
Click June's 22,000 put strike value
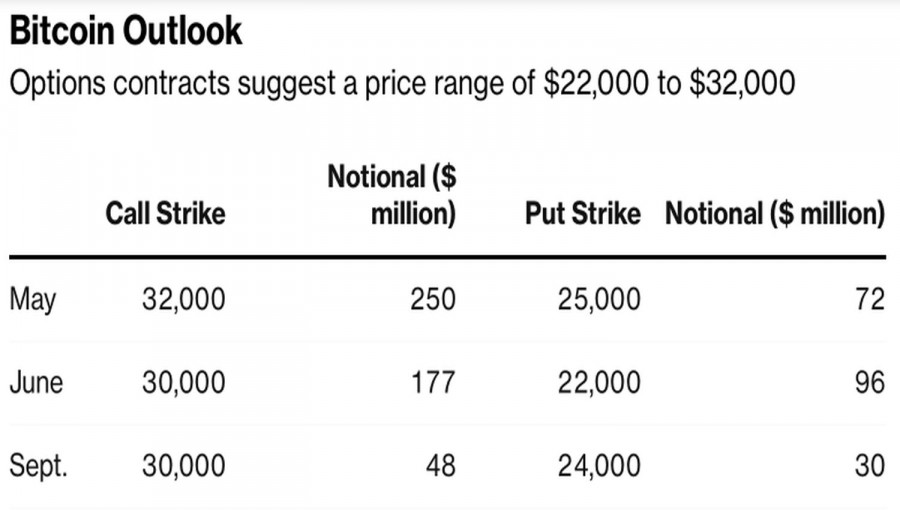click(599, 382)
